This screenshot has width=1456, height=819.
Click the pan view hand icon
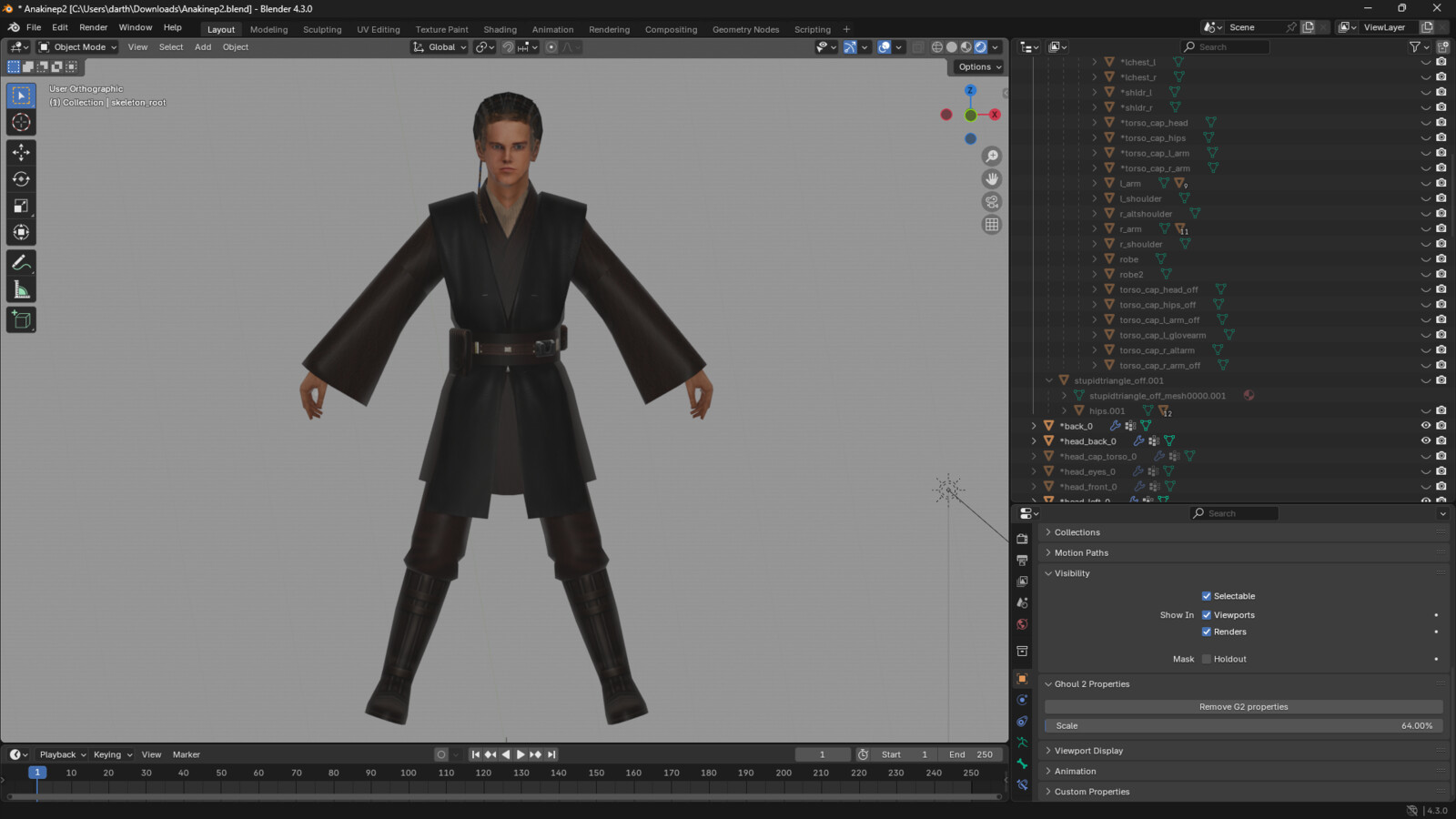coord(992,179)
